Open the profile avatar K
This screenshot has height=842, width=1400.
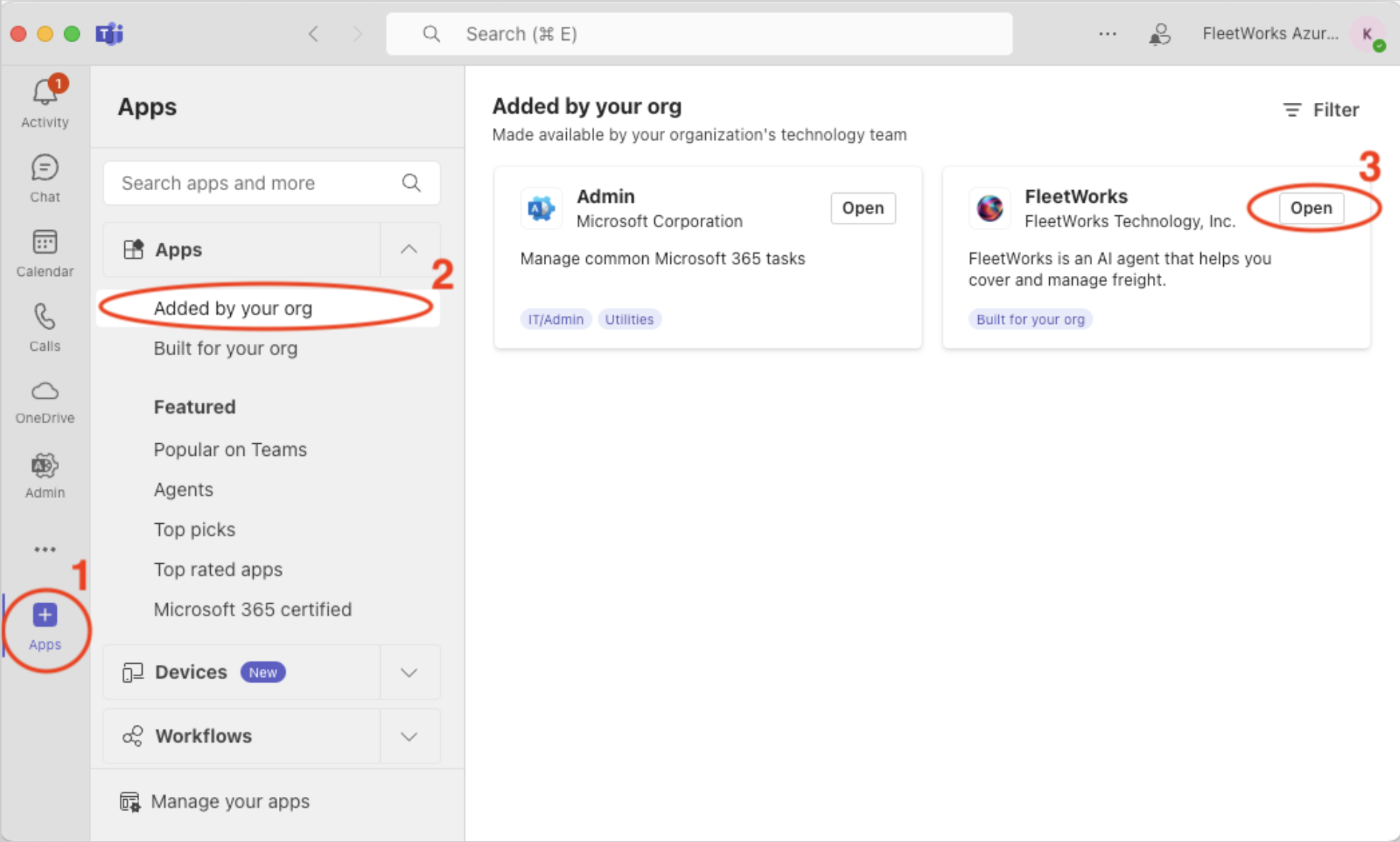tap(1367, 33)
